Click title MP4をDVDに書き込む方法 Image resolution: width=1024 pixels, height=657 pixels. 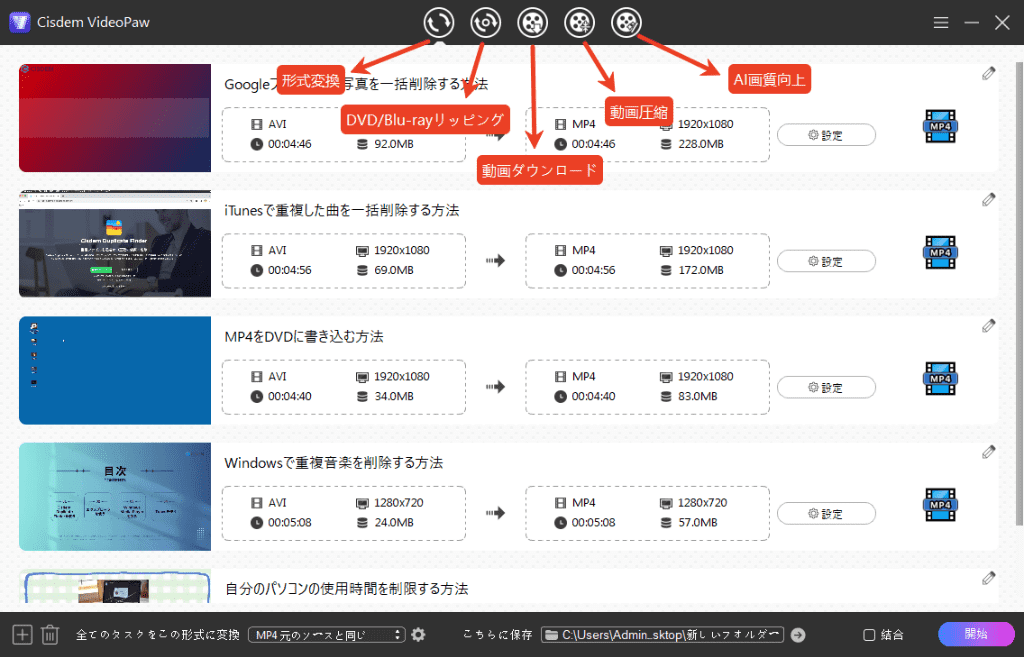tap(304, 336)
